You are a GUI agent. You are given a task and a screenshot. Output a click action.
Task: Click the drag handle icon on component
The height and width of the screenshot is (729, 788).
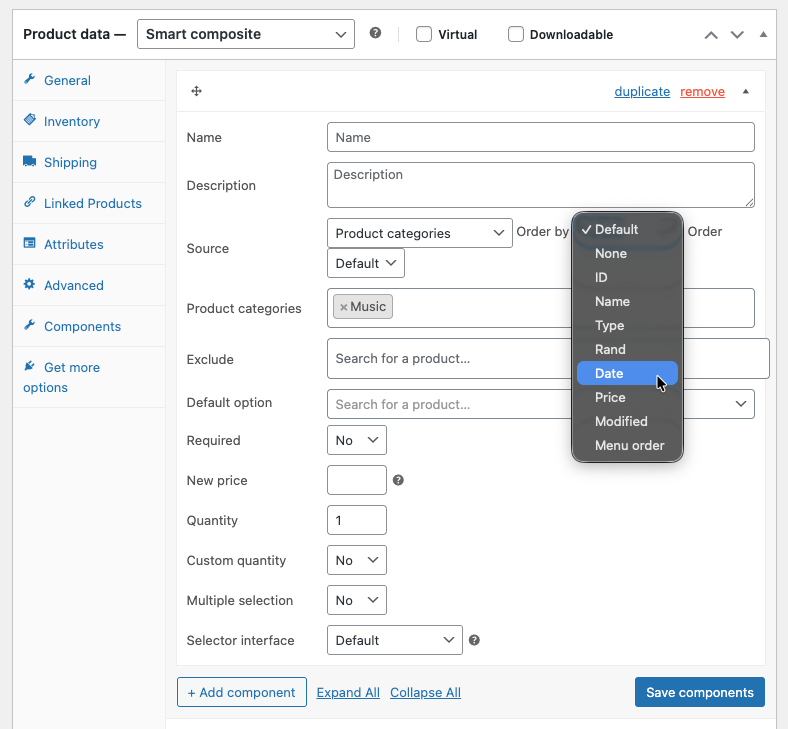197,91
